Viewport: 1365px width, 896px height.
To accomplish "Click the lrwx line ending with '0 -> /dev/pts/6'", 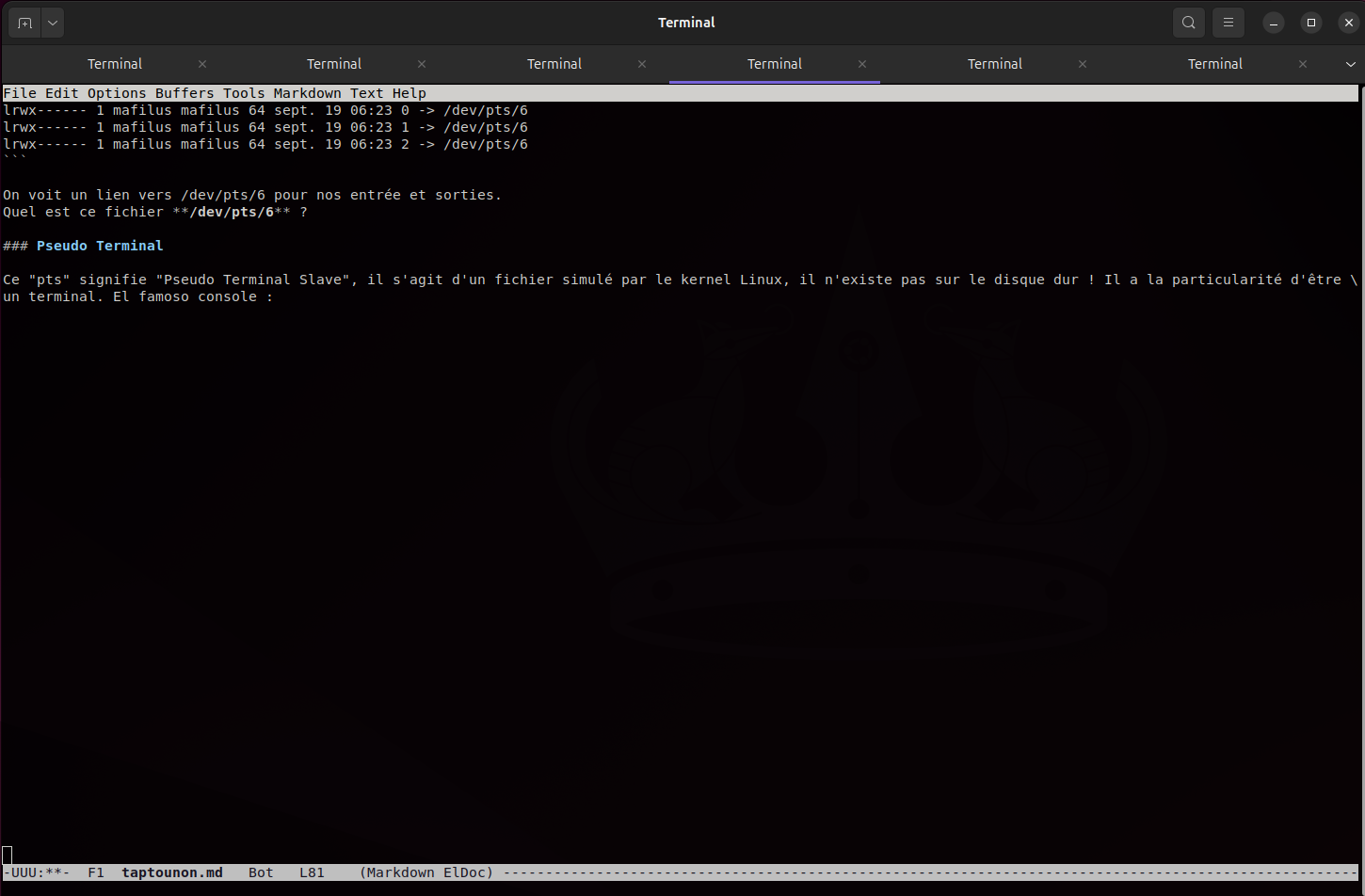I will pos(265,110).
